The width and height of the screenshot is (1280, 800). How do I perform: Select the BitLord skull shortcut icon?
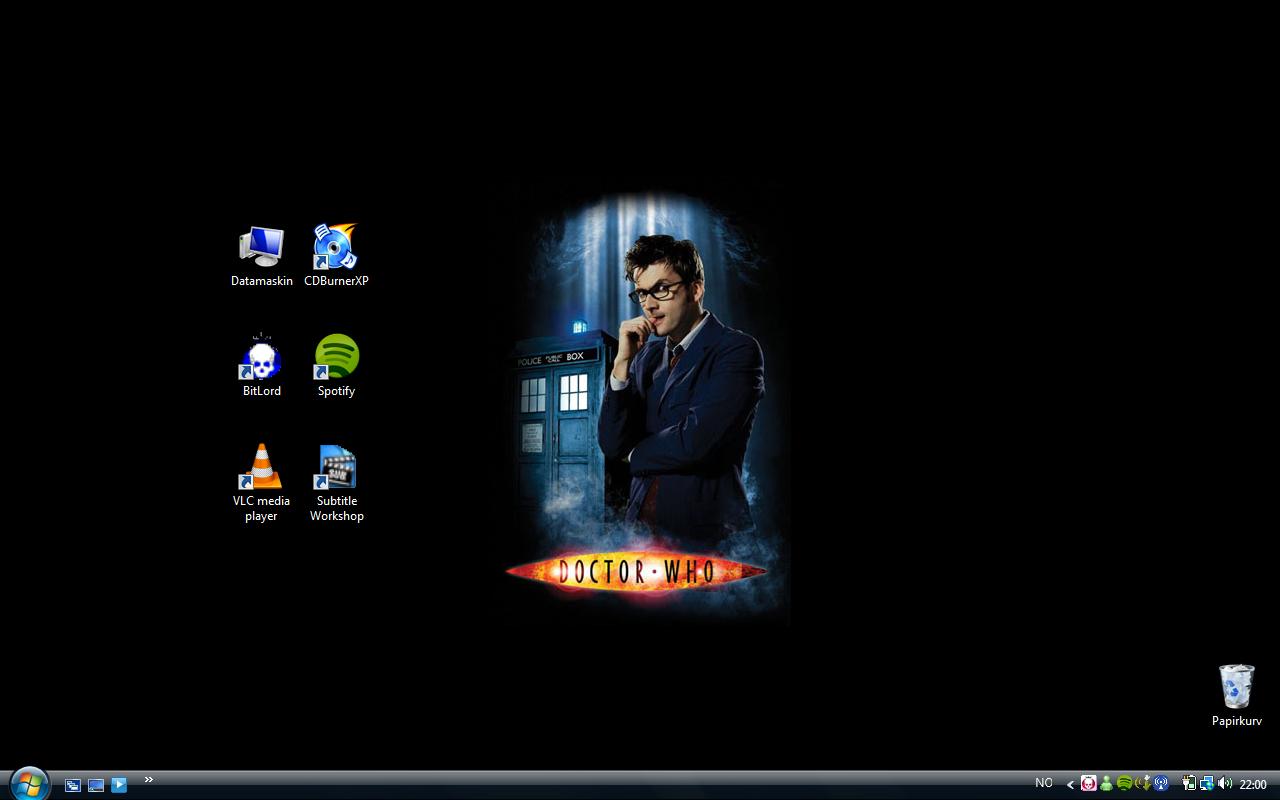click(x=261, y=356)
